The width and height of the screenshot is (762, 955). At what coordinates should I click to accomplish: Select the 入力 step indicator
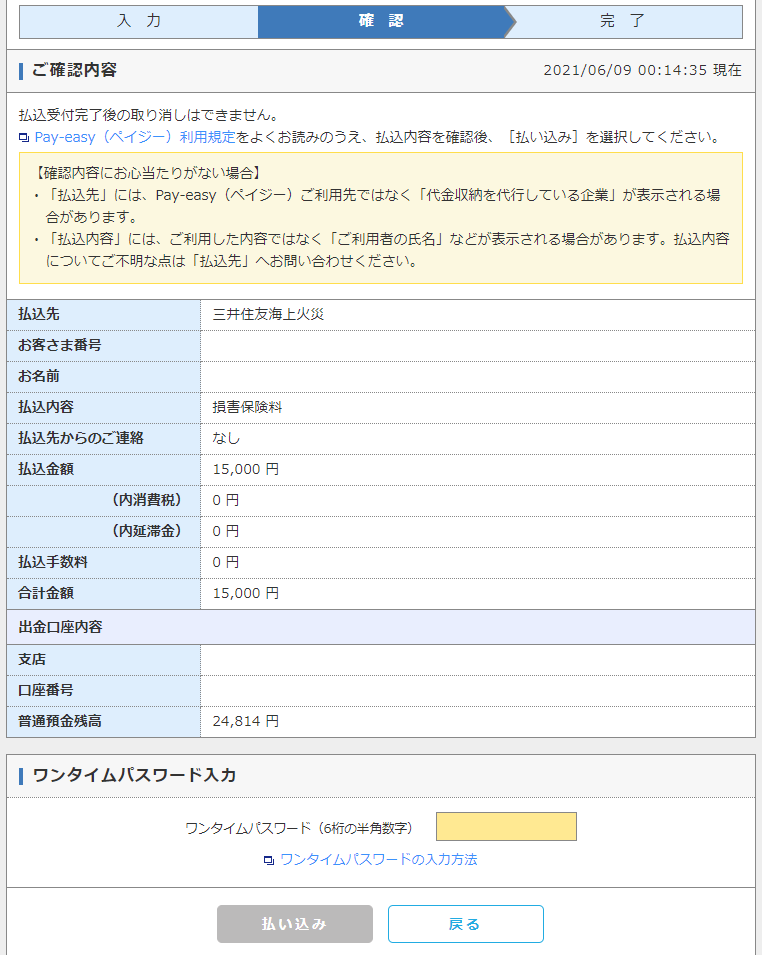140,21
